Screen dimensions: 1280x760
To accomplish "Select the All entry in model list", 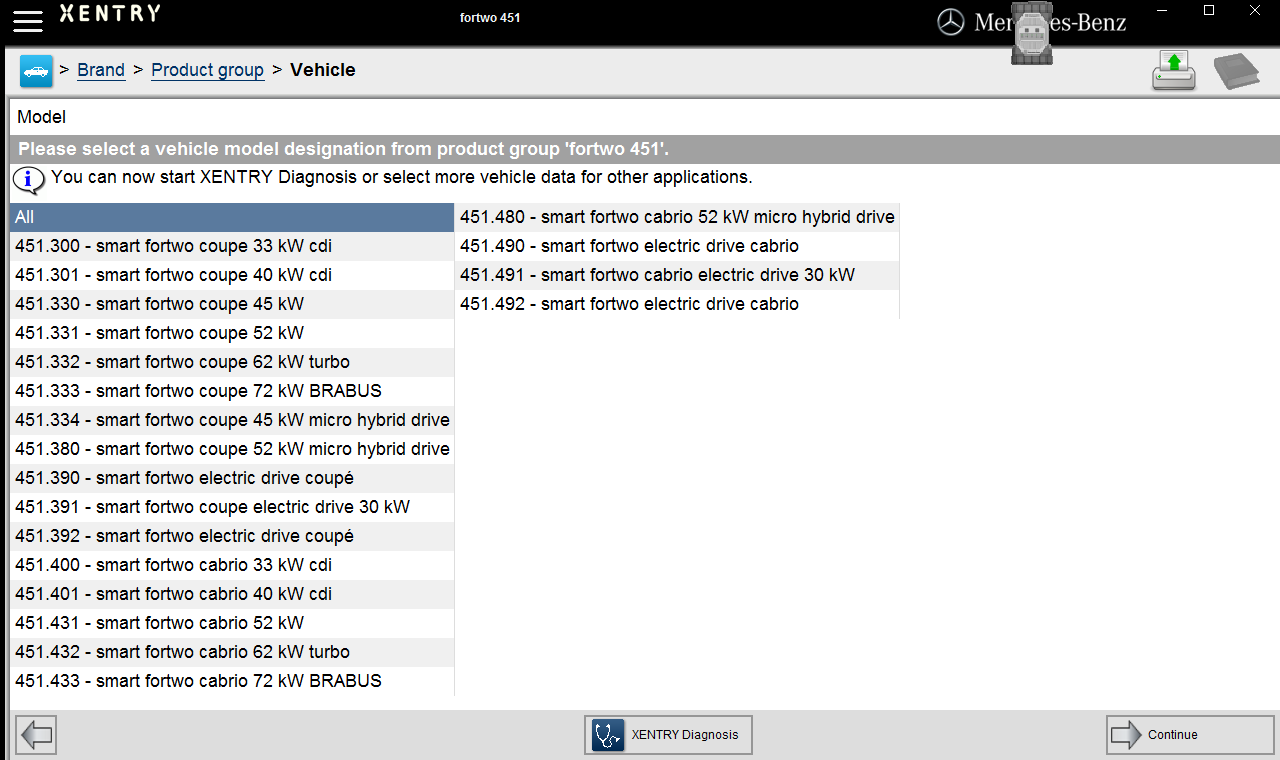I will (x=232, y=217).
